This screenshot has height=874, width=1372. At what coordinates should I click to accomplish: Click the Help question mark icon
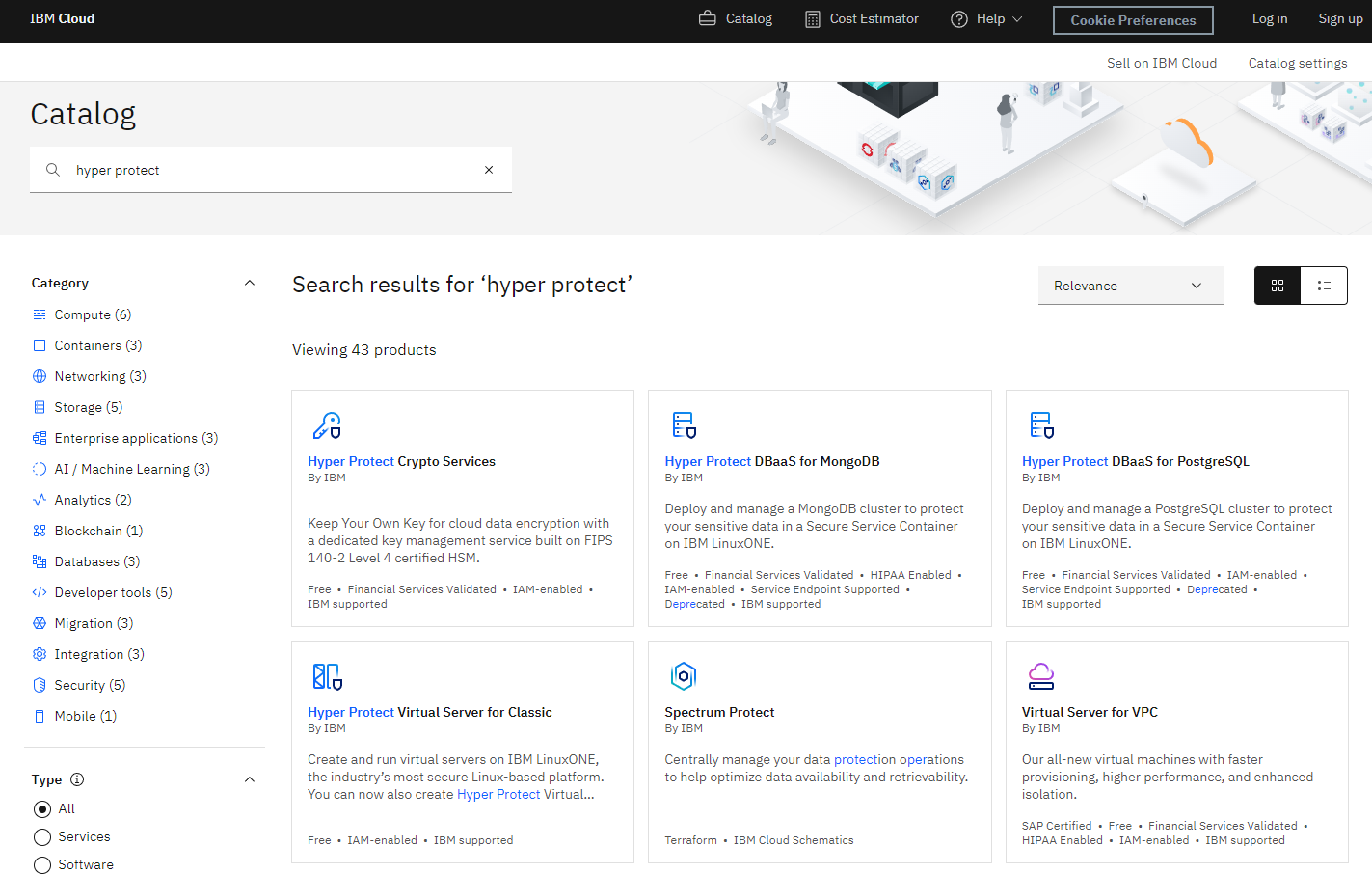(x=959, y=19)
